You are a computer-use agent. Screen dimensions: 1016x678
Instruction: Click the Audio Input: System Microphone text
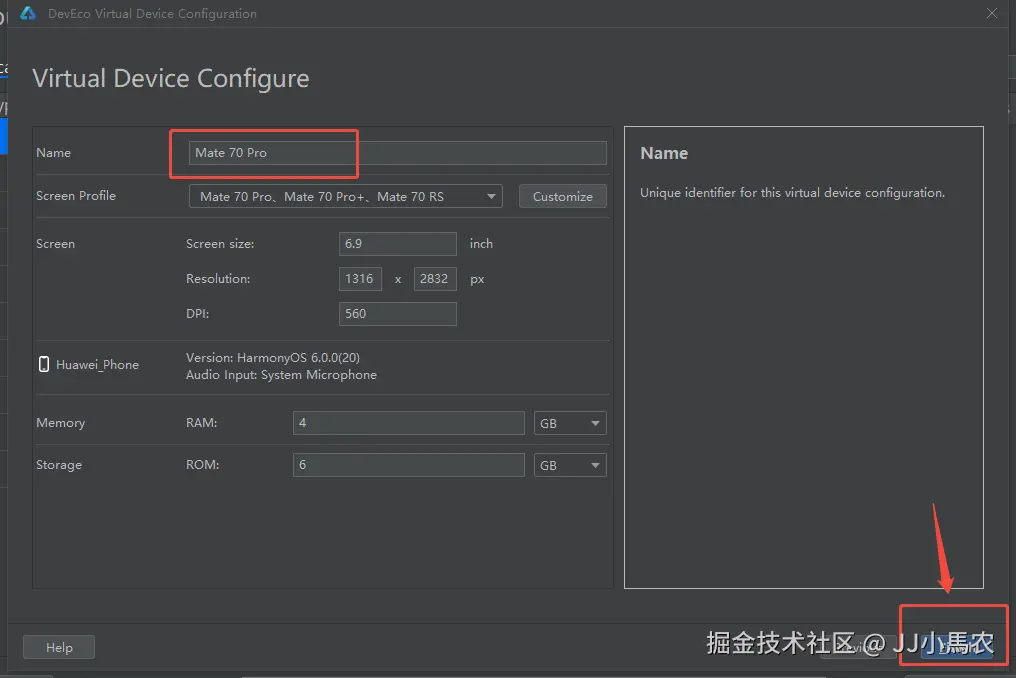point(281,375)
